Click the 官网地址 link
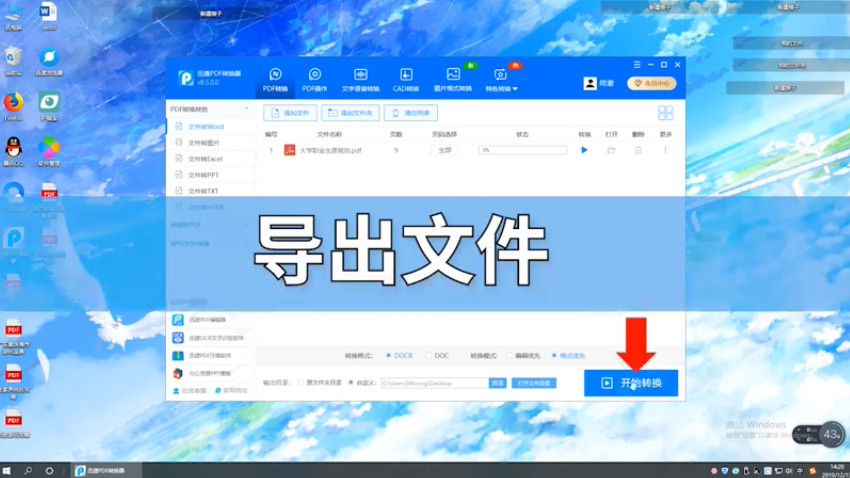The width and height of the screenshot is (850, 478). coord(231,391)
